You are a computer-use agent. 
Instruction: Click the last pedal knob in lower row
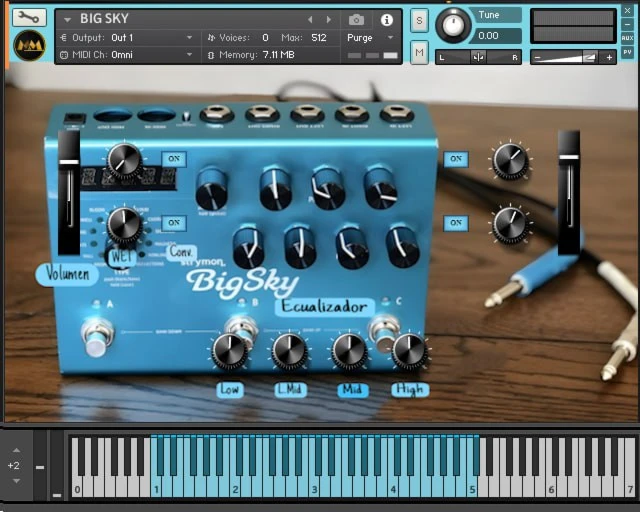click(402, 246)
